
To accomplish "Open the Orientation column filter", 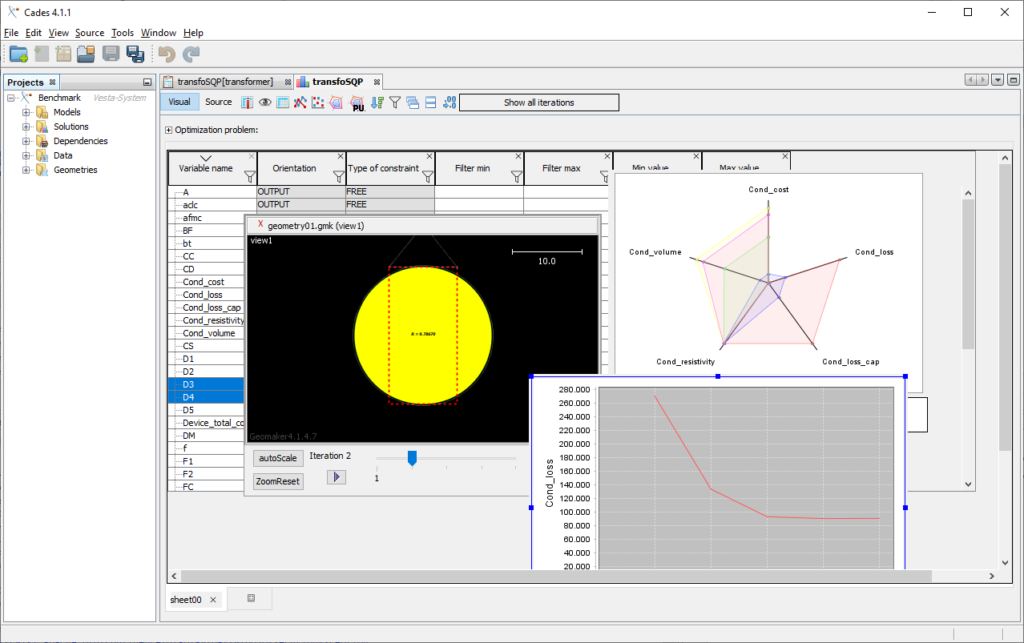I will 338,176.
